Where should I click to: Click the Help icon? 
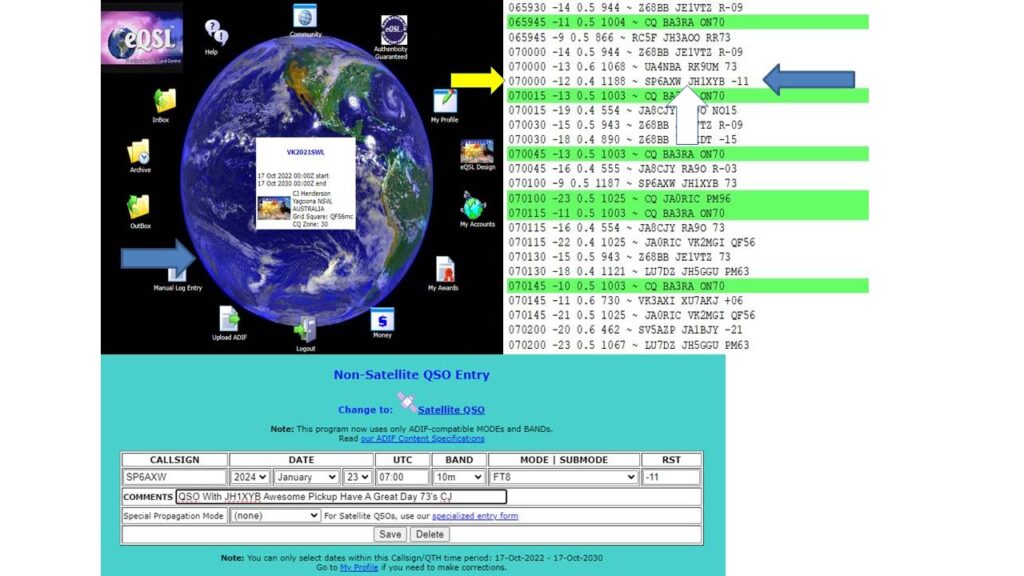pyautogui.click(x=214, y=32)
